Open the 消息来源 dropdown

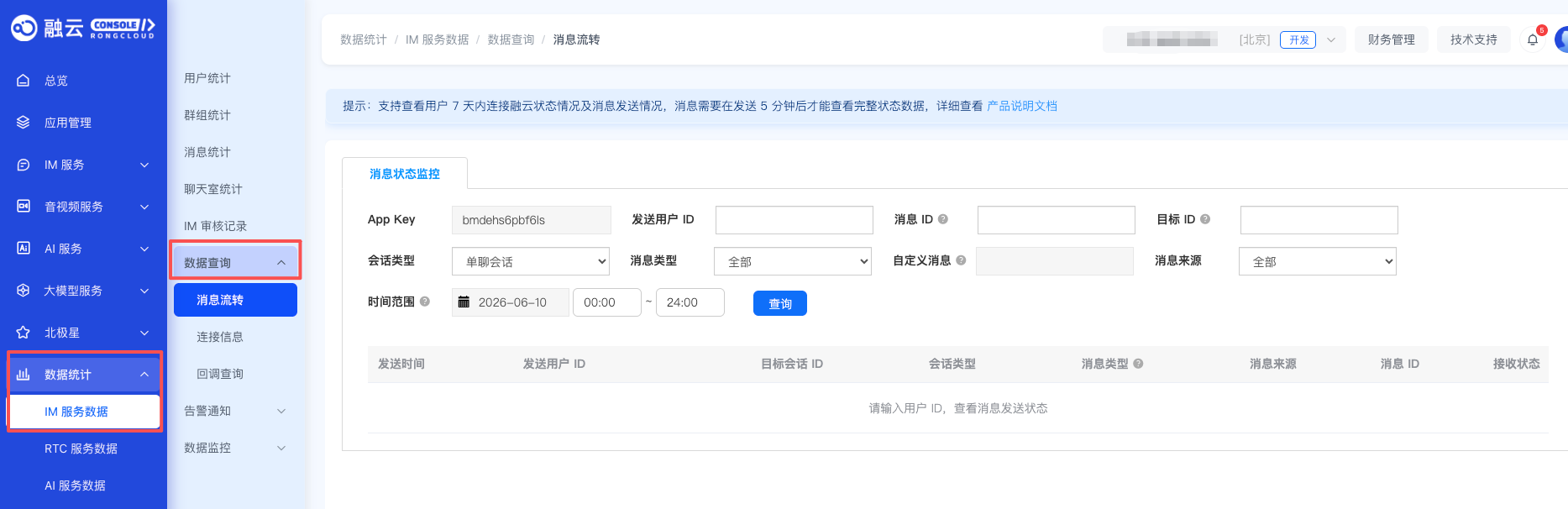point(1318,261)
